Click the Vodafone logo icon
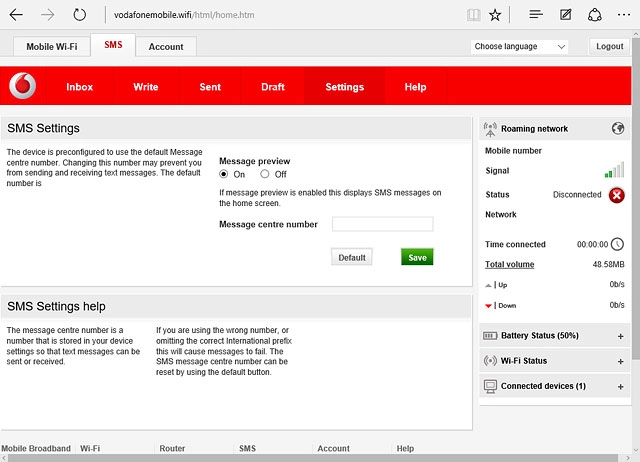This screenshot has width=640, height=462. coord(23,87)
